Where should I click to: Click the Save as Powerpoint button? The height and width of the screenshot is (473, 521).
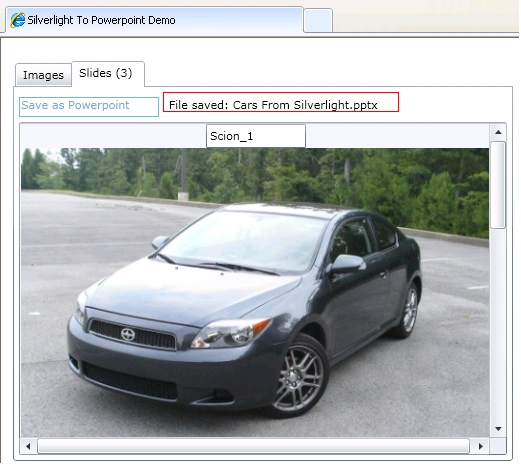click(89, 107)
